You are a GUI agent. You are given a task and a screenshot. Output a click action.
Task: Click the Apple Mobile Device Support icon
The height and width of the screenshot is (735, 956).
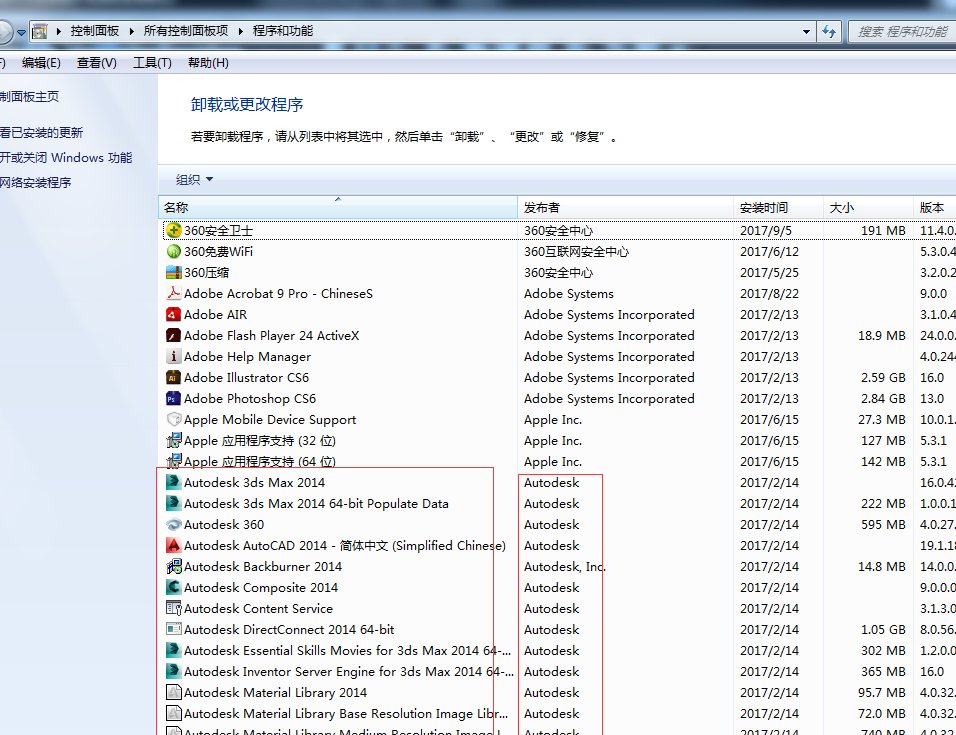click(x=172, y=419)
